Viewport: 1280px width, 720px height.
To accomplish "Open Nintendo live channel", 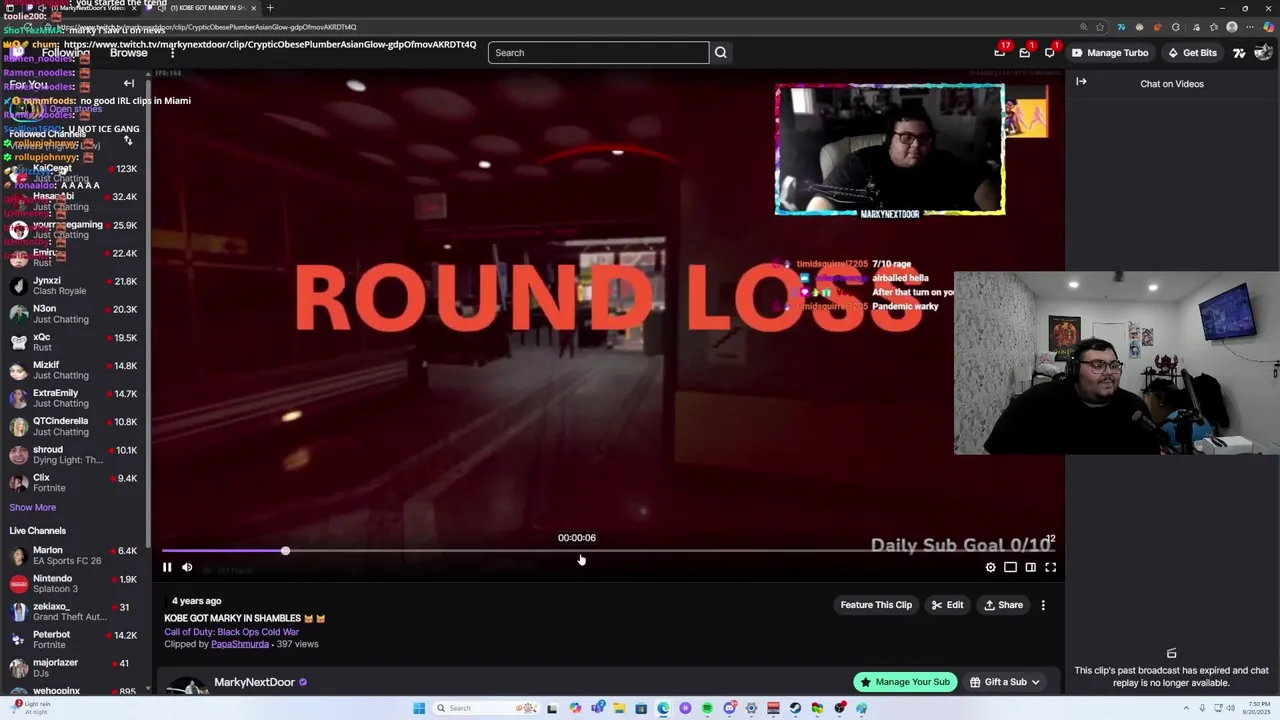I will pyautogui.click(x=75, y=583).
